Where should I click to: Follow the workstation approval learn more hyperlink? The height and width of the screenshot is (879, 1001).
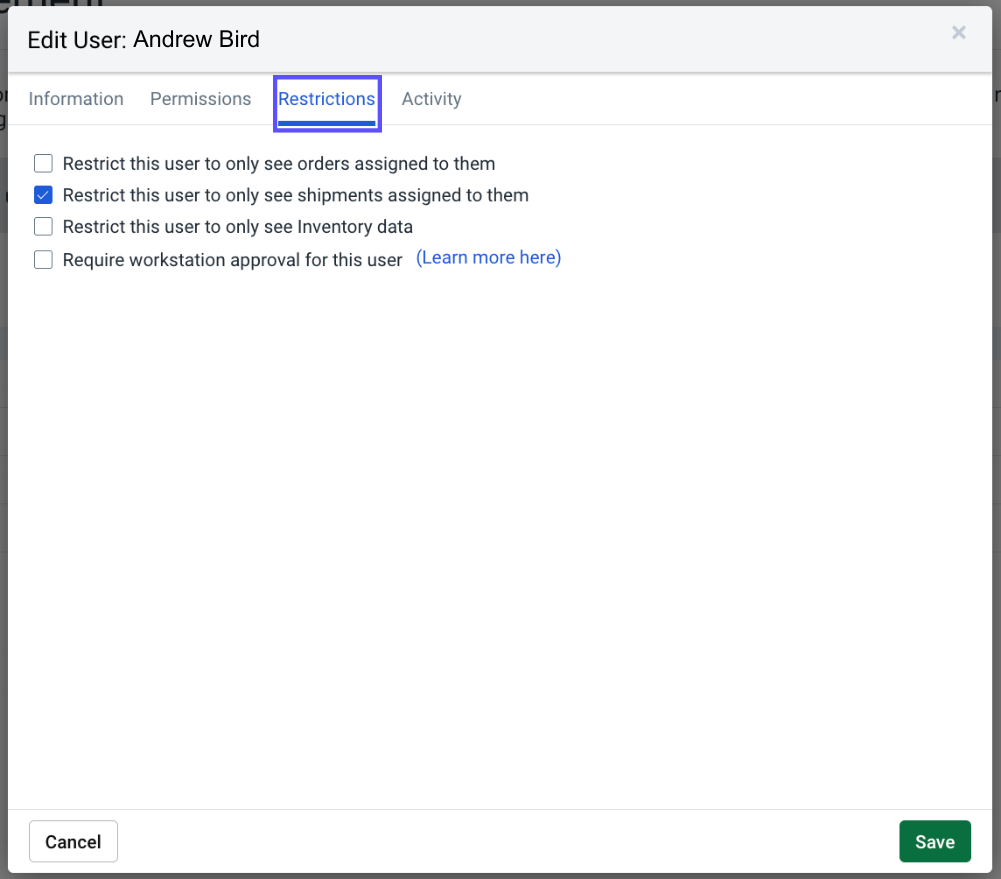click(488, 257)
